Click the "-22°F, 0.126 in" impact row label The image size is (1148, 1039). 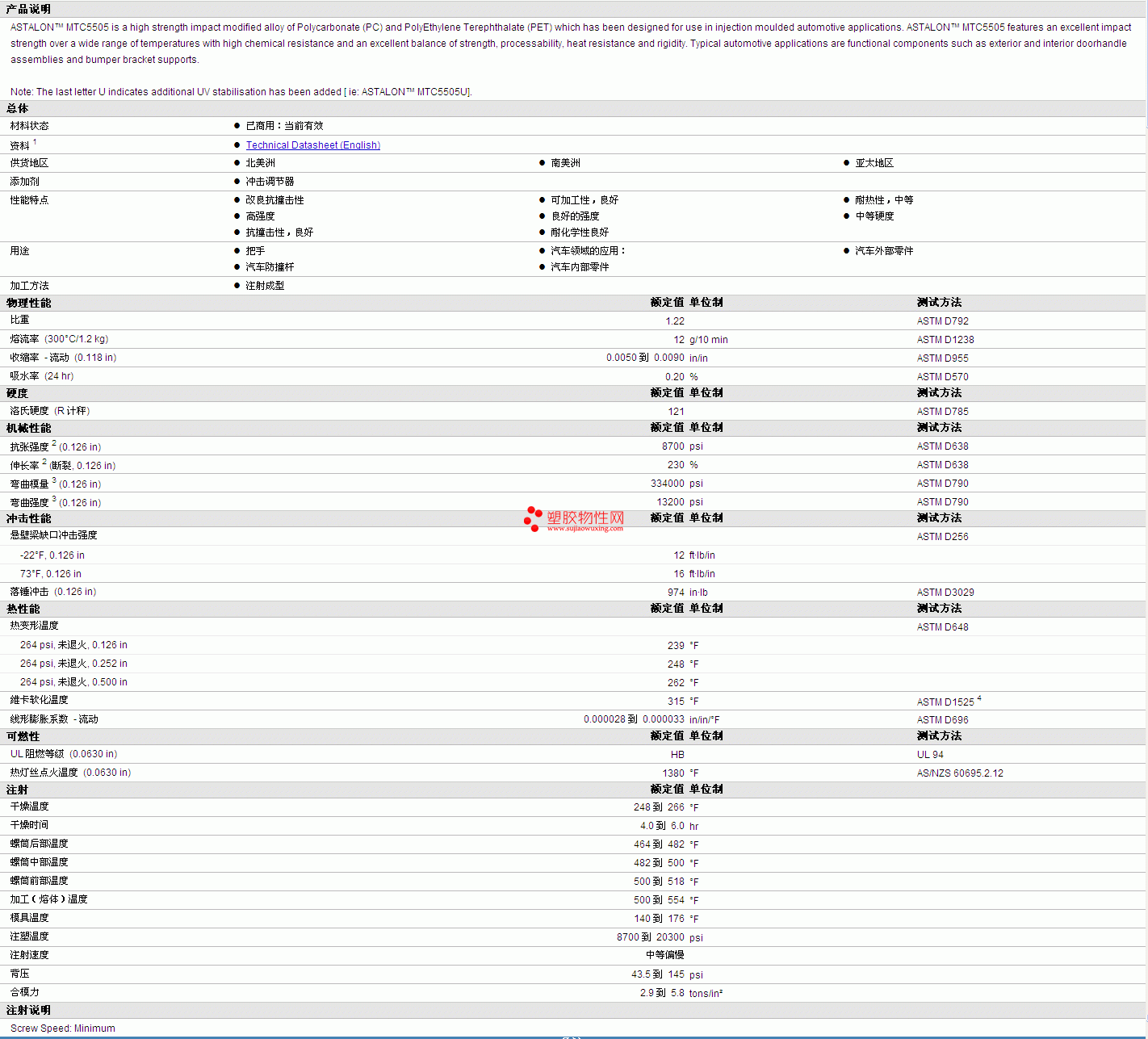pos(52,555)
